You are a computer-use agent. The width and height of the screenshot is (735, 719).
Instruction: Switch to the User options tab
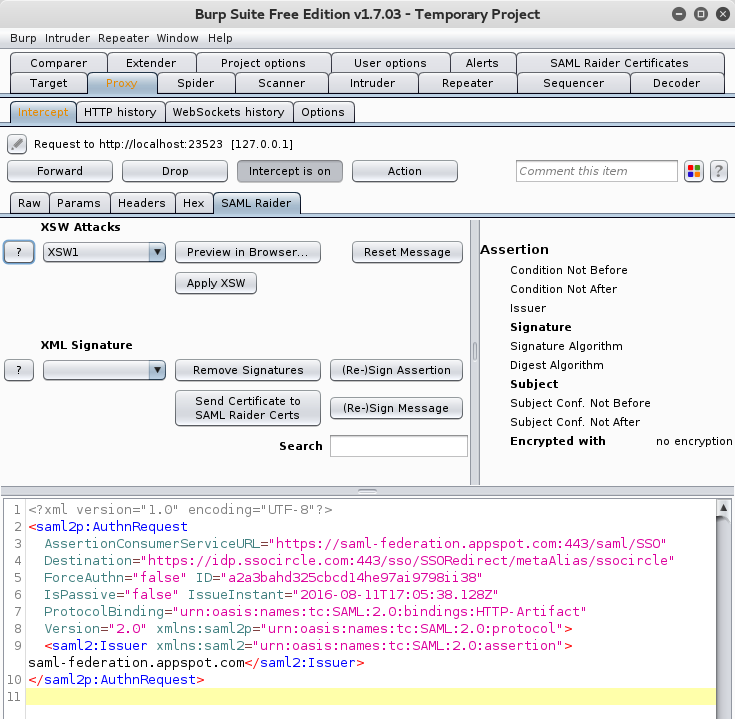(390, 63)
